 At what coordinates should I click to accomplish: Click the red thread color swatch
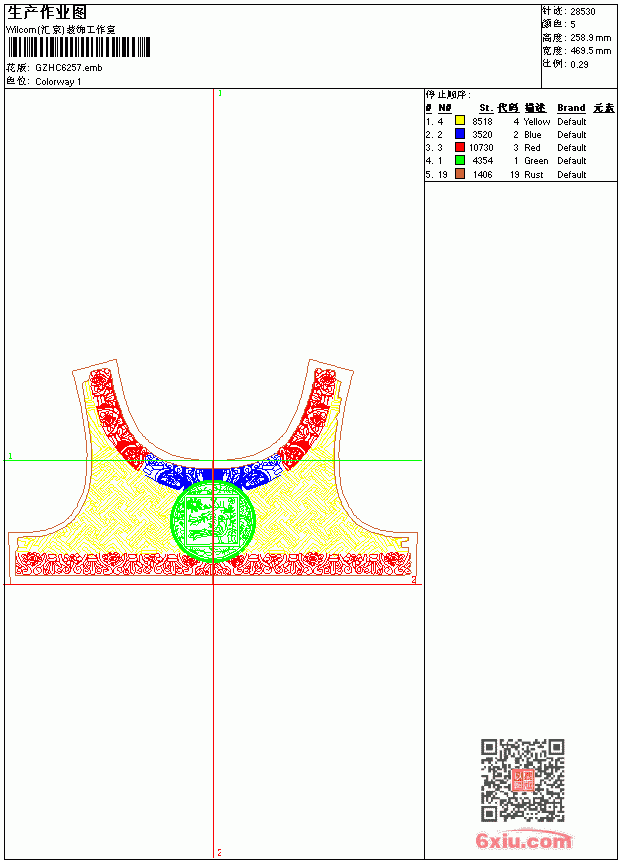point(460,147)
